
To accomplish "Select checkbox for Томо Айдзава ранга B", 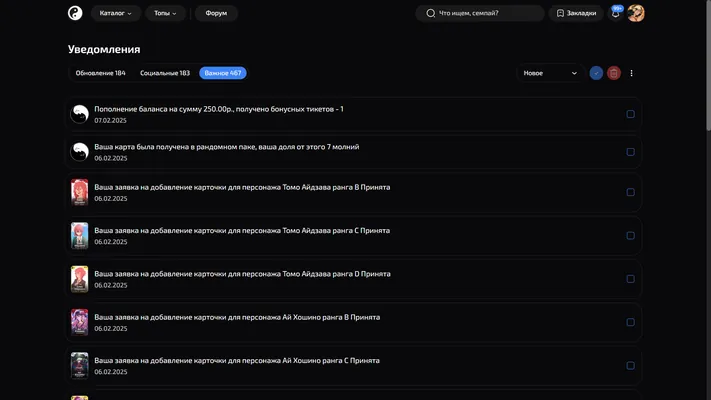I will point(630,192).
